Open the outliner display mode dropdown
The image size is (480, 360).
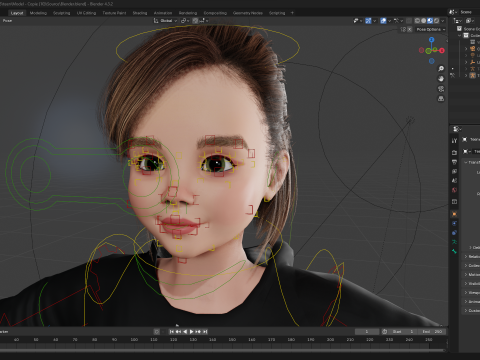point(470,21)
